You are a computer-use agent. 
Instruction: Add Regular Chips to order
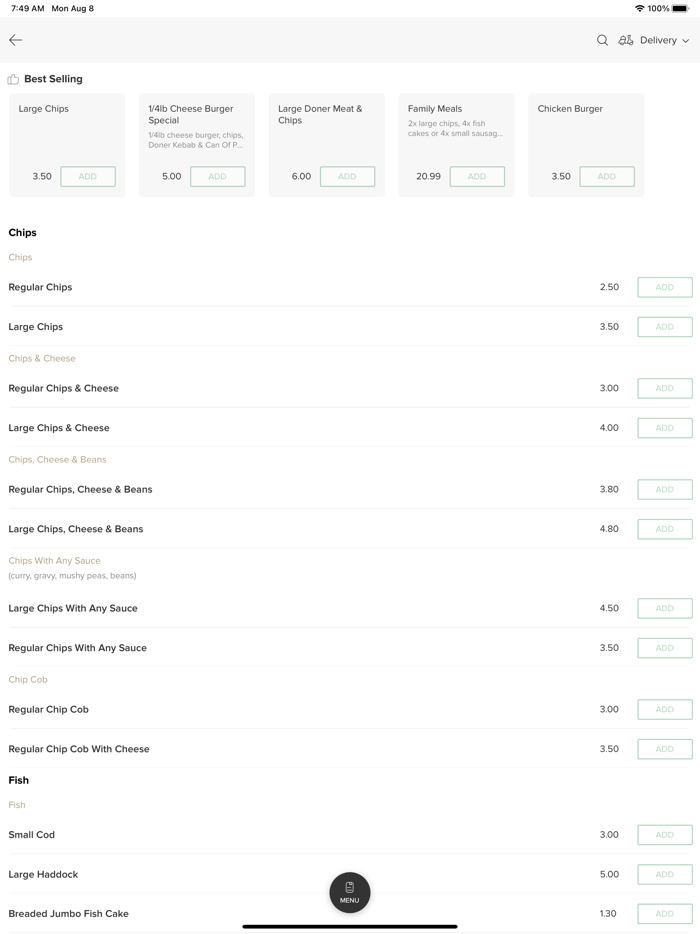(665, 287)
